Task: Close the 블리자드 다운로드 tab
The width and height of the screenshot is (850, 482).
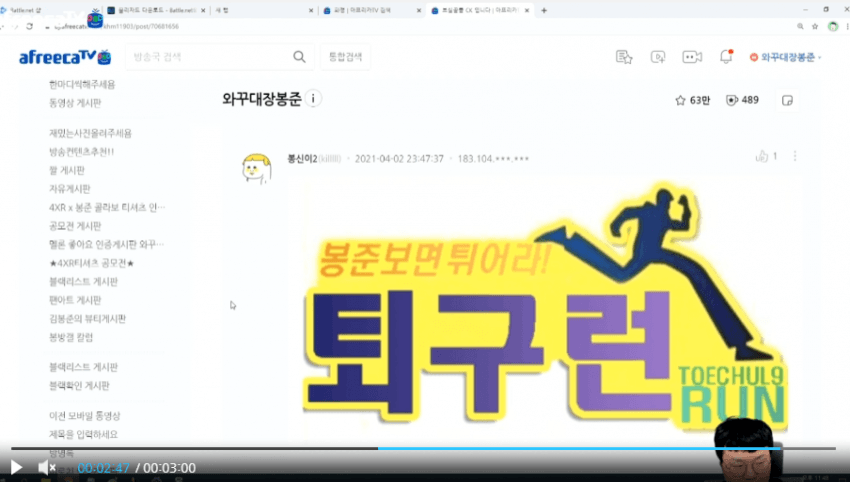Action: click(x=203, y=10)
